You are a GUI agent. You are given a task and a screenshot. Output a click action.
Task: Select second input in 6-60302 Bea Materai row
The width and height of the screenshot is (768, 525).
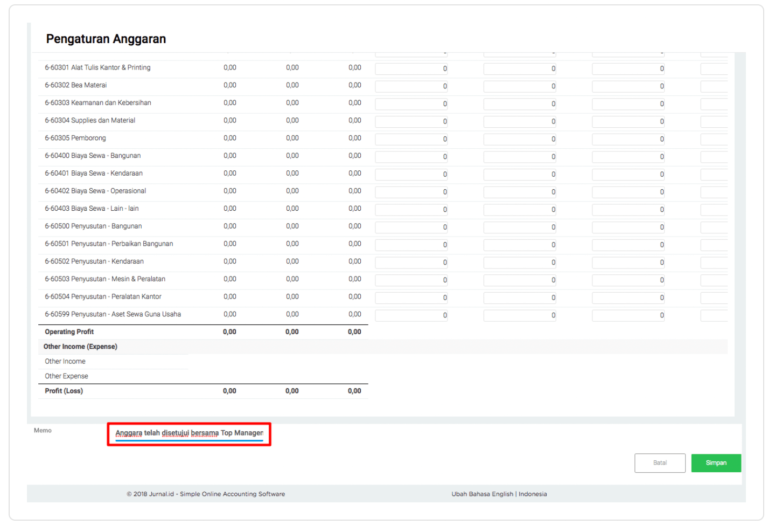coord(521,86)
